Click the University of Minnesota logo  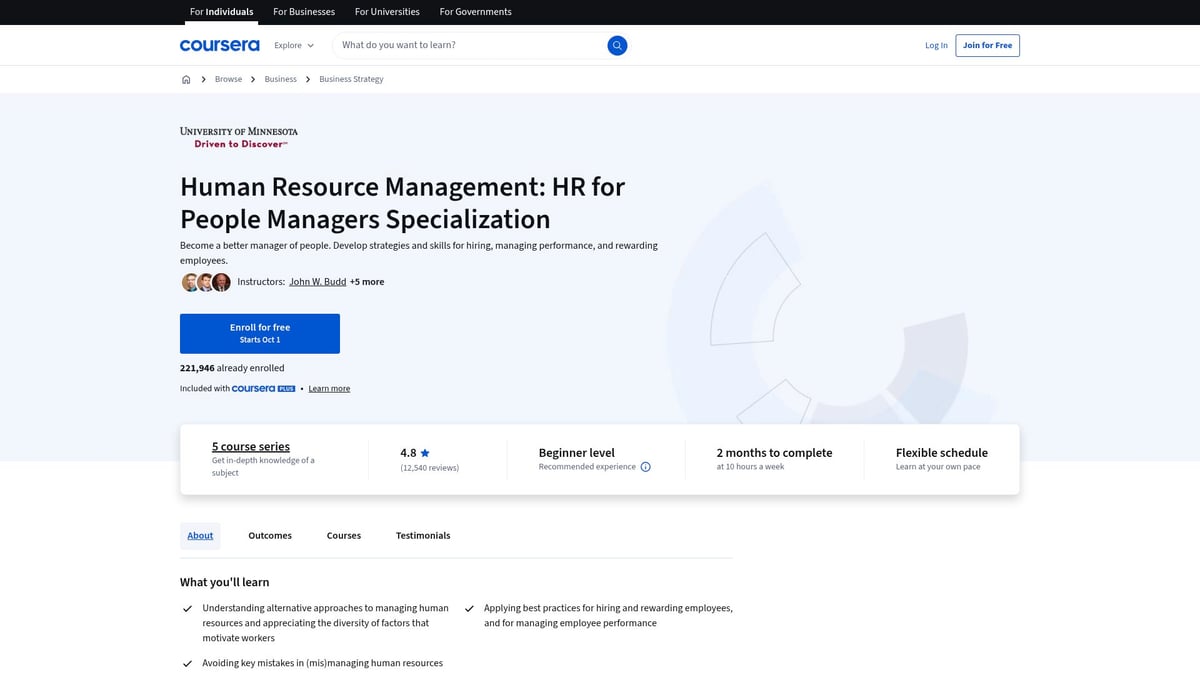pos(239,137)
